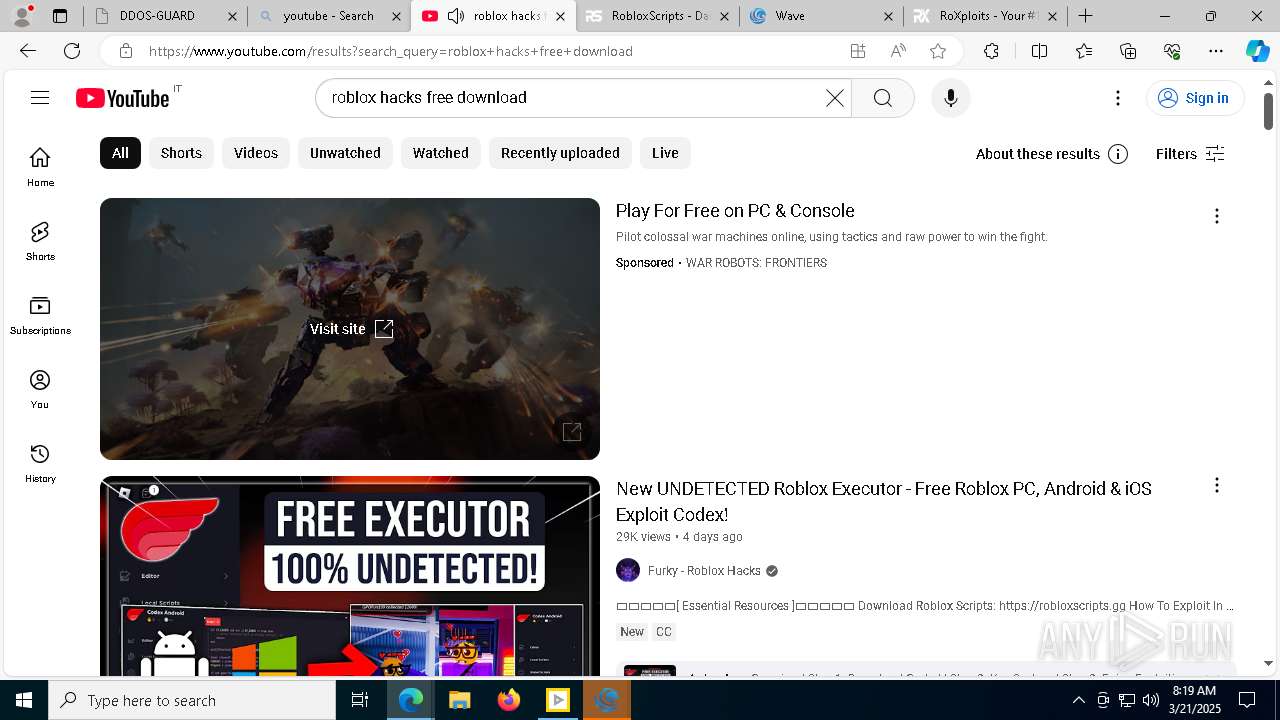Viewport: 1280px width, 720px height.
Task: Open Copilot in Edge toolbar
Action: (x=1257, y=51)
